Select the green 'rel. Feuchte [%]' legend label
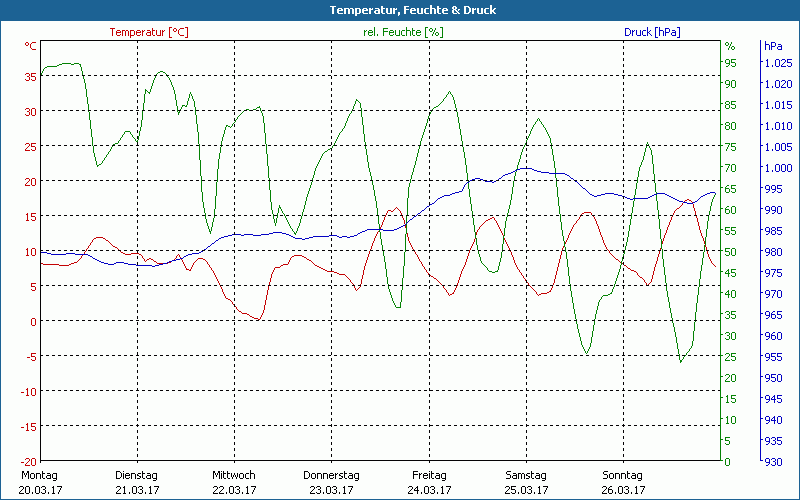The width and height of the screenshot is (800, 500). [403, 32]
